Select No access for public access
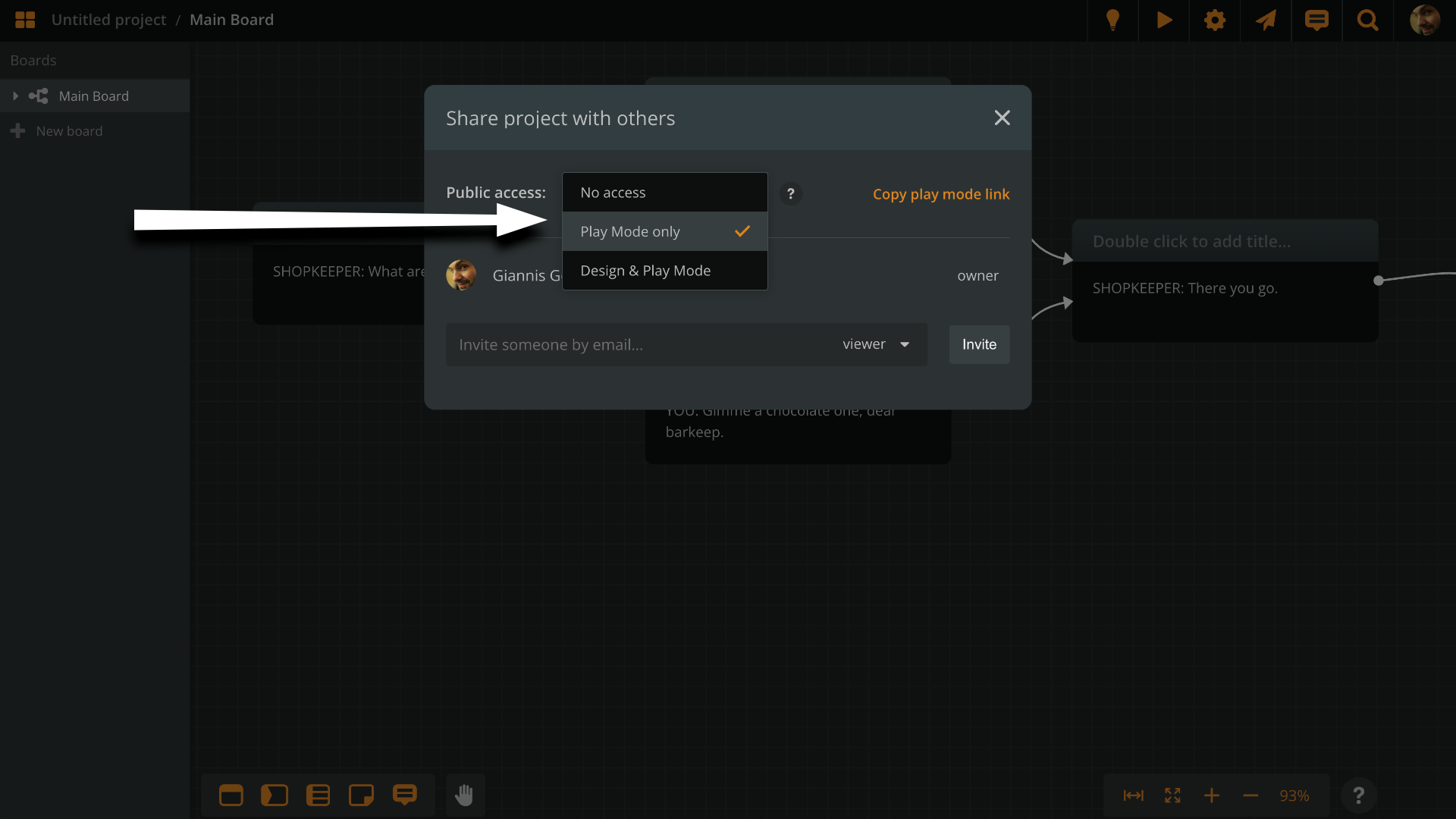Image resolution: width=1456 pixels, height=819 pixels. (x=664, y=192)
